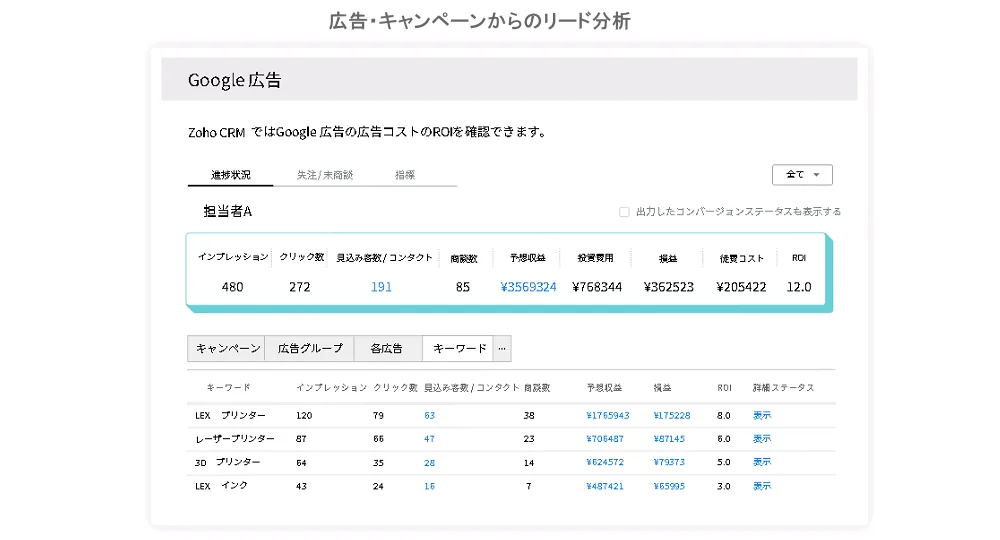This screenshot has width=1000, height=540.
Task: Click 表示 for LEX インク row
Action: point(762,486)
